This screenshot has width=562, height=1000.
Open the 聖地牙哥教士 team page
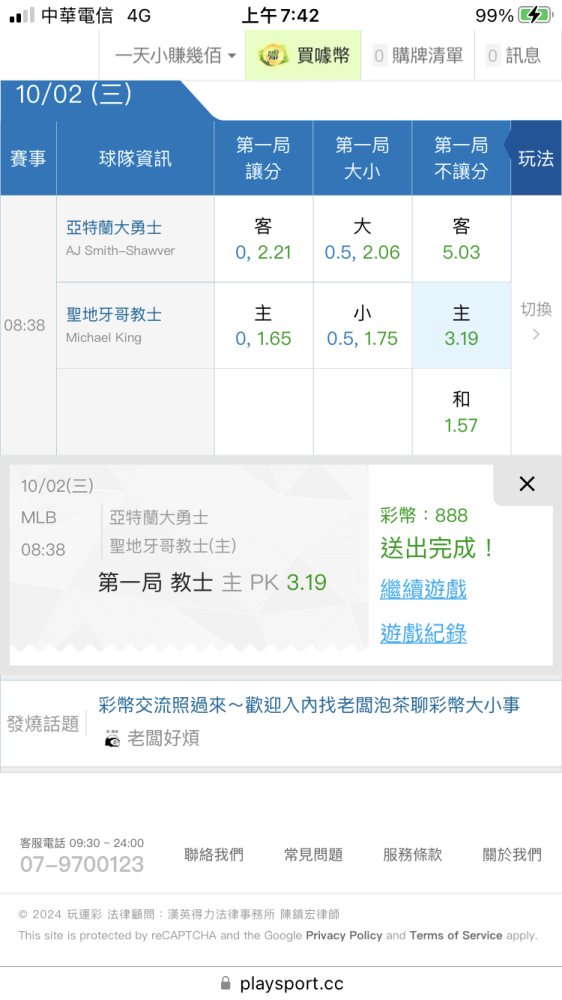[x=114, y=314]
